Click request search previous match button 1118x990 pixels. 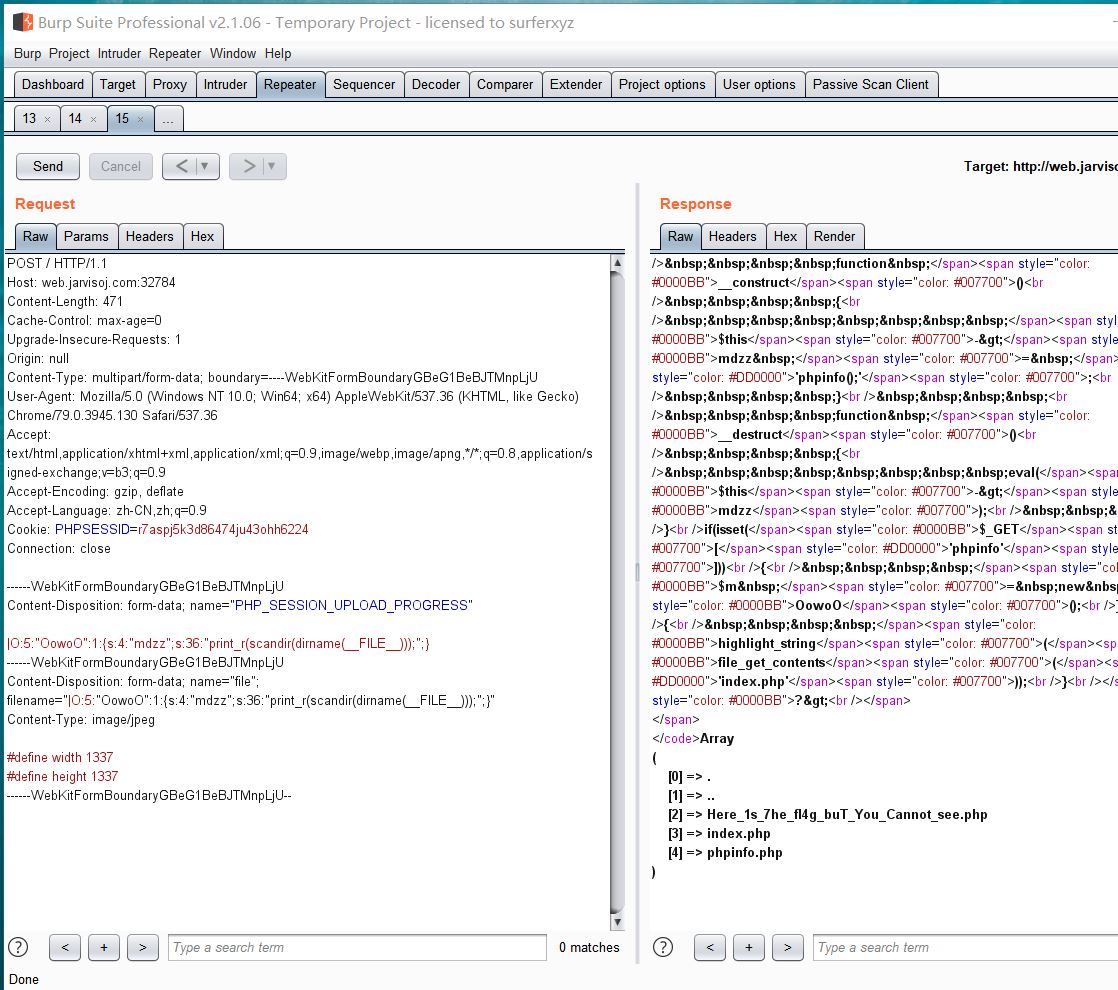coord(65,947)
